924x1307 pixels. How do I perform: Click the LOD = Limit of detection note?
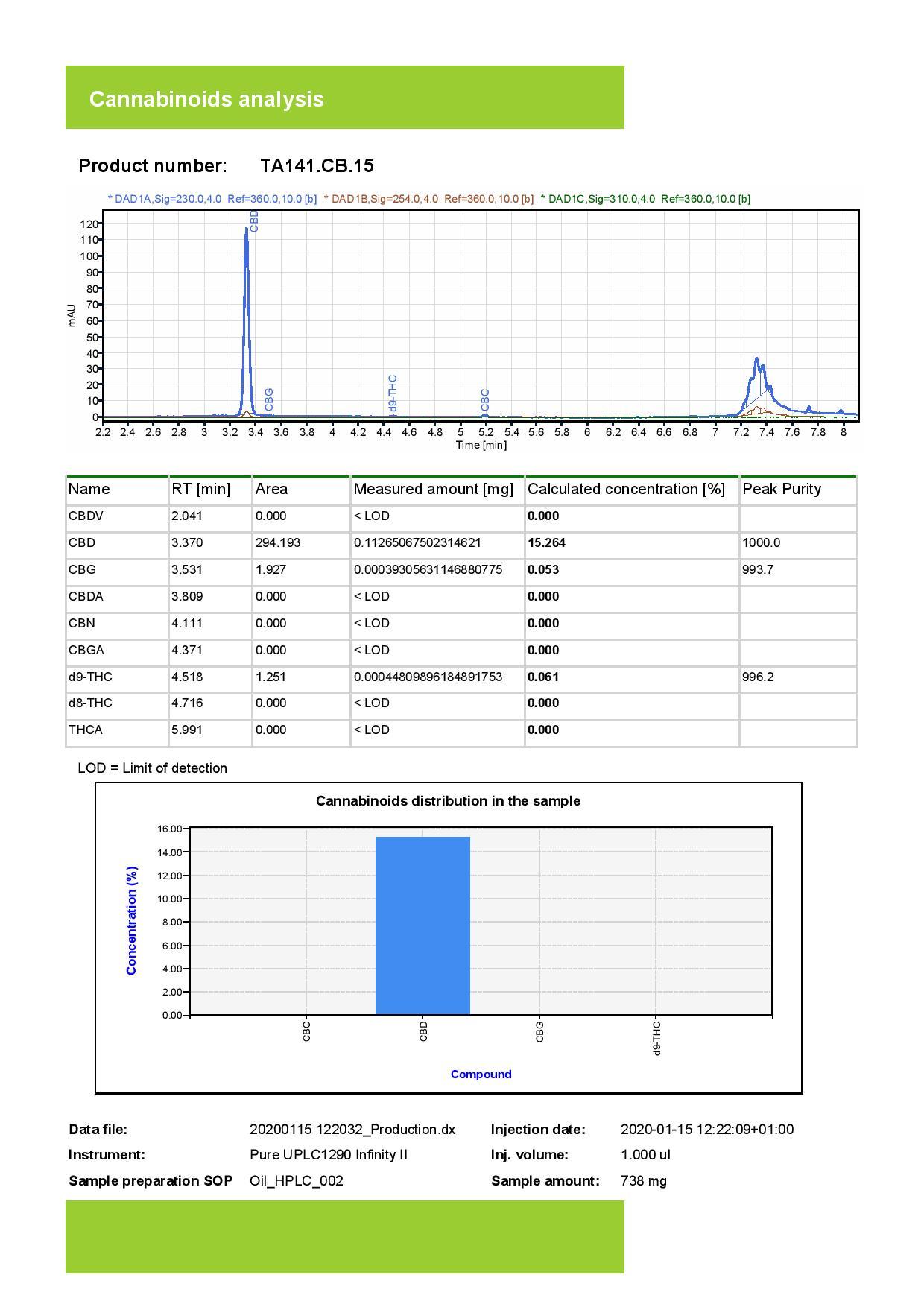point(153,768)
